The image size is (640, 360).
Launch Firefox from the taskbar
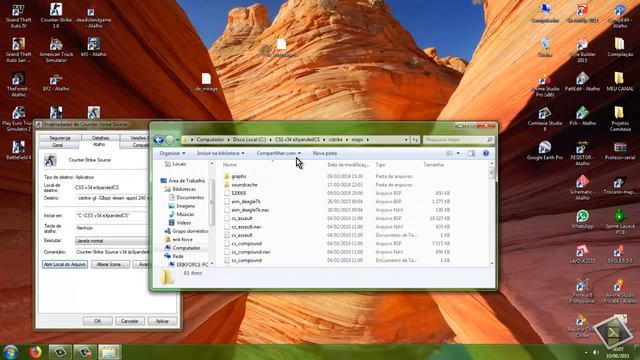click(36, 352)
